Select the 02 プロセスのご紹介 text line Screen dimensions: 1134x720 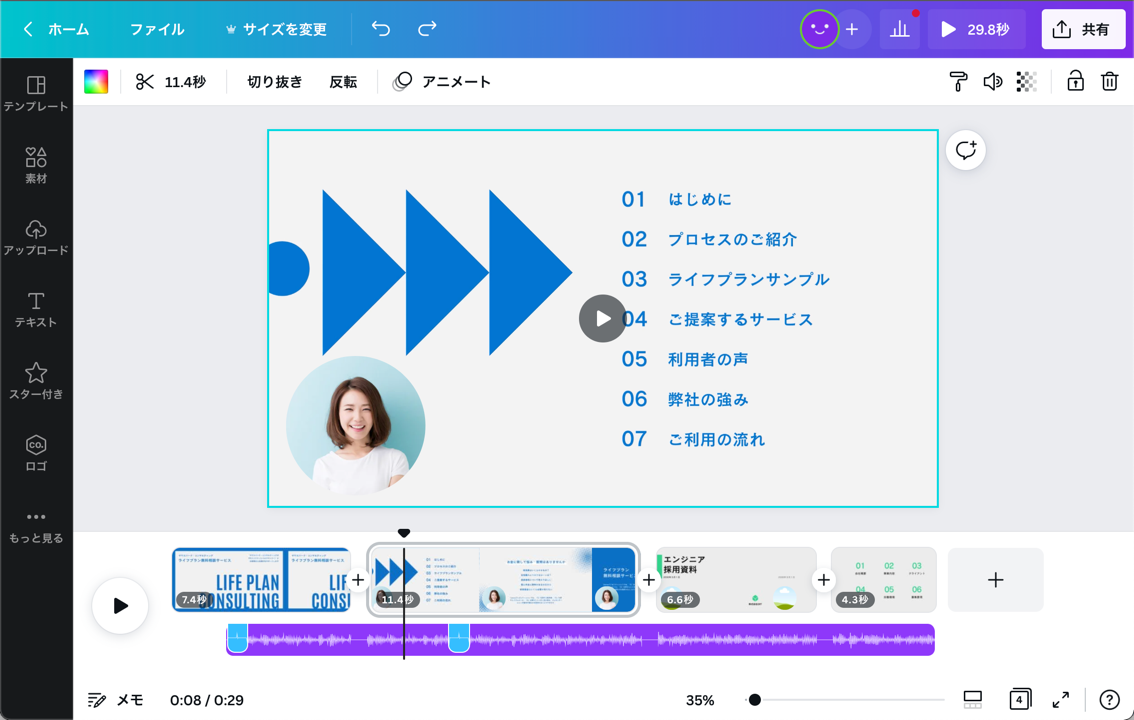coord(709,239)
